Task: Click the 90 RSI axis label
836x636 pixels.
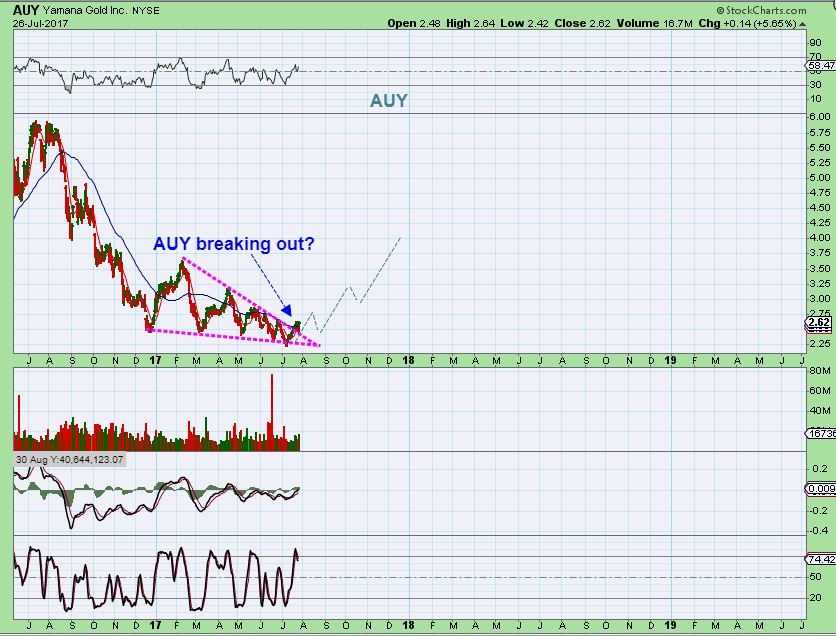Action: point(815,43)
